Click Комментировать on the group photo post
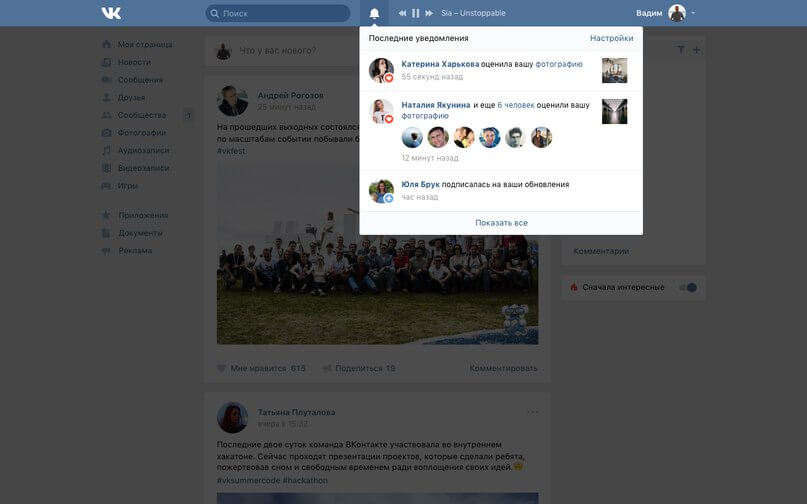Screen dimensions: 807x504 pos(503,368)
